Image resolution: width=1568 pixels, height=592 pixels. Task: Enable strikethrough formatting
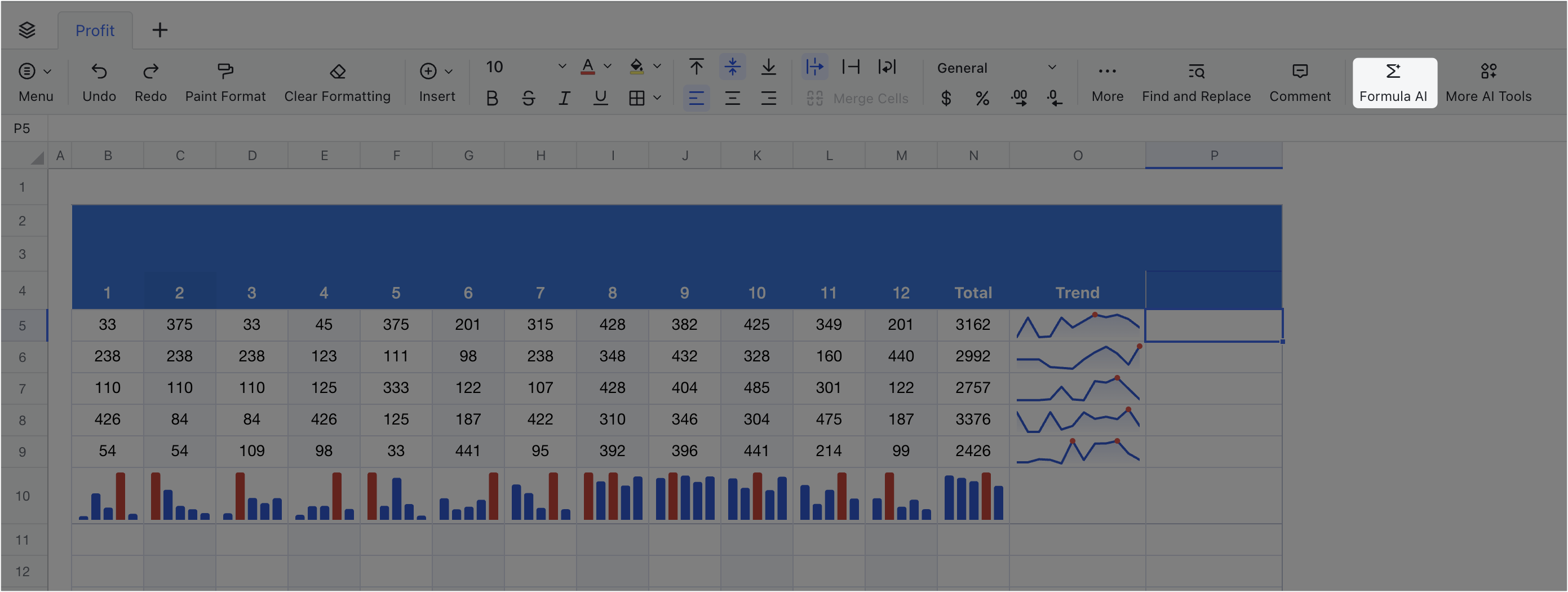(528, 98)
